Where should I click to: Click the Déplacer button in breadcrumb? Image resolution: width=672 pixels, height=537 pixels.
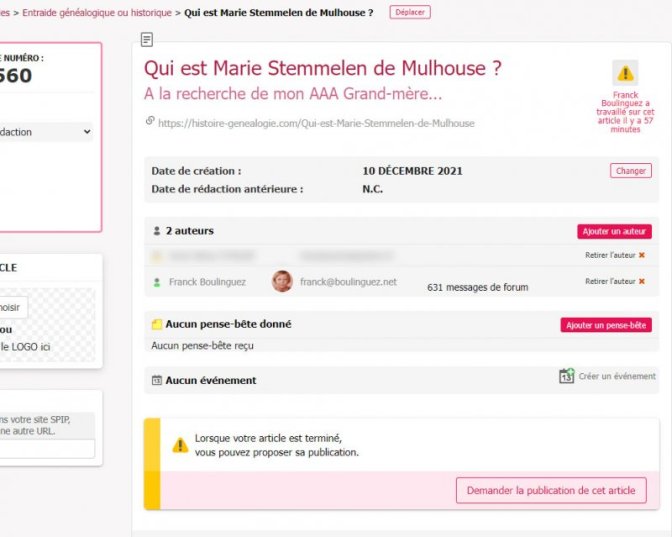click(410, 12)
